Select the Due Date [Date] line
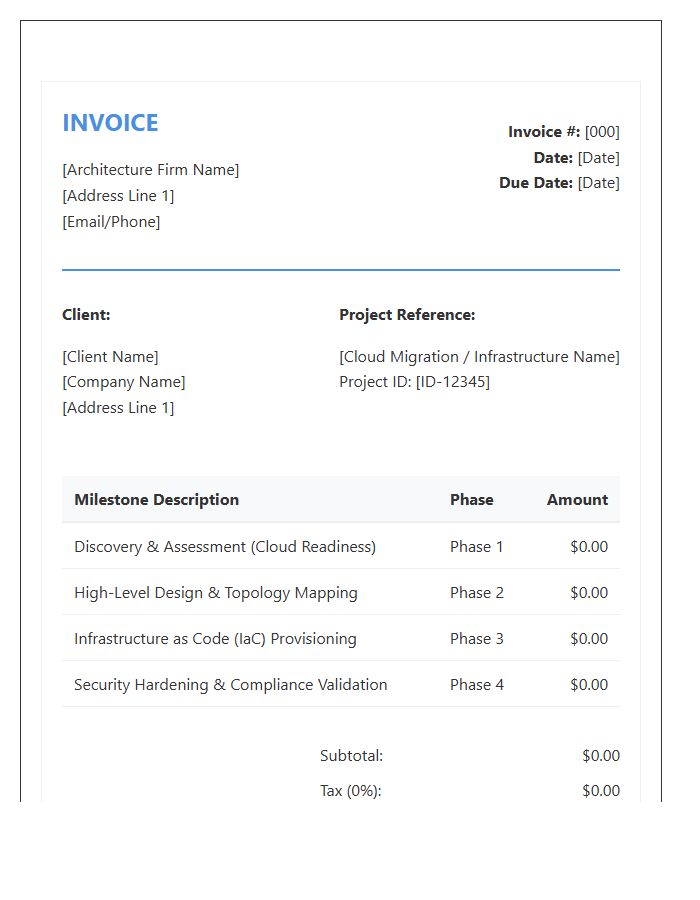 click(559, 183)
